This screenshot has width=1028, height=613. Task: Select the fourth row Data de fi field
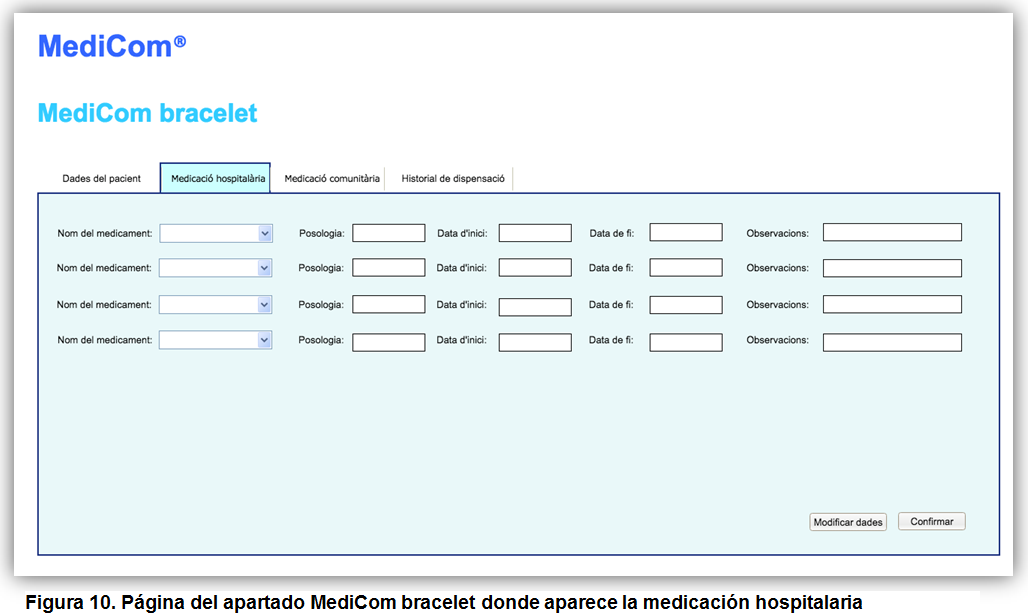click(686, 342)
